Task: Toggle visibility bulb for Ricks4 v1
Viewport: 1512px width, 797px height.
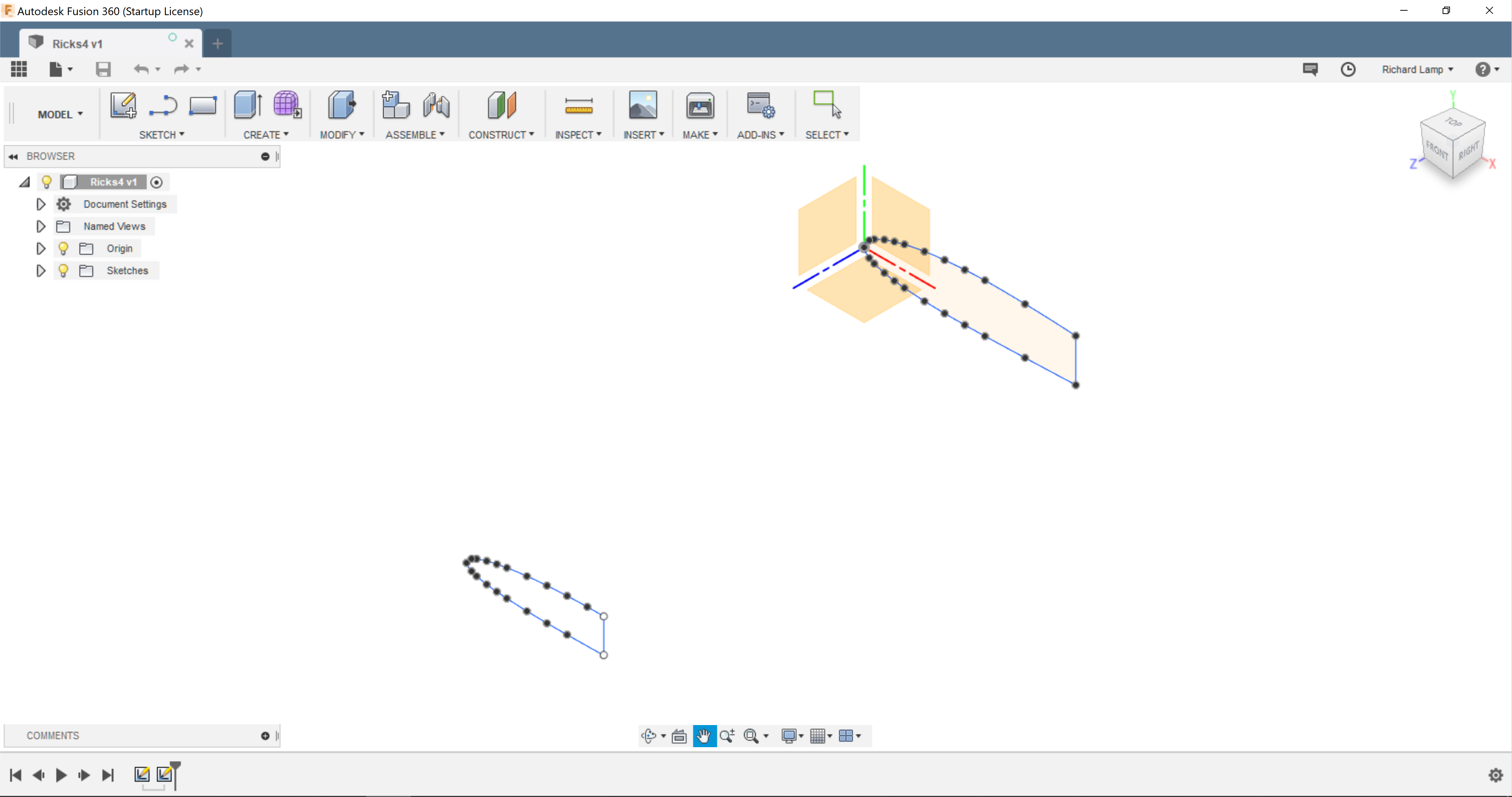Action: pos(47,183)
